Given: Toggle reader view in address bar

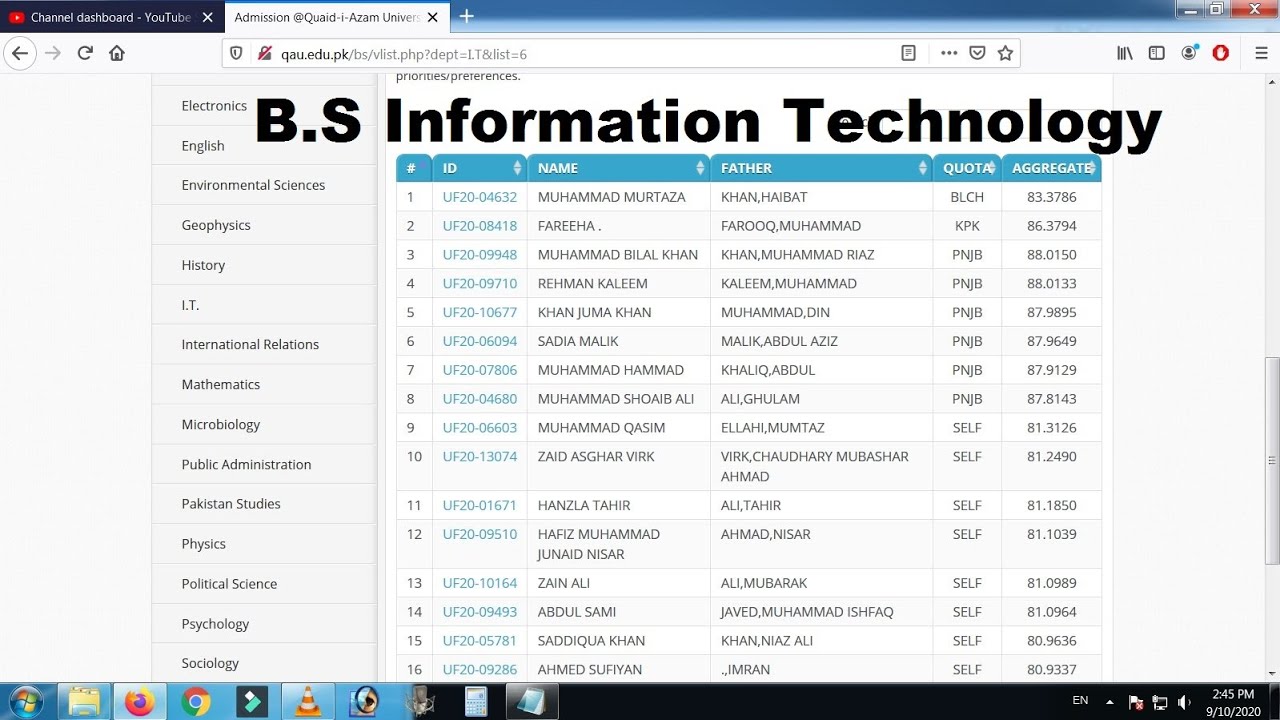Looking at the screenshot, I should [908, 53].
